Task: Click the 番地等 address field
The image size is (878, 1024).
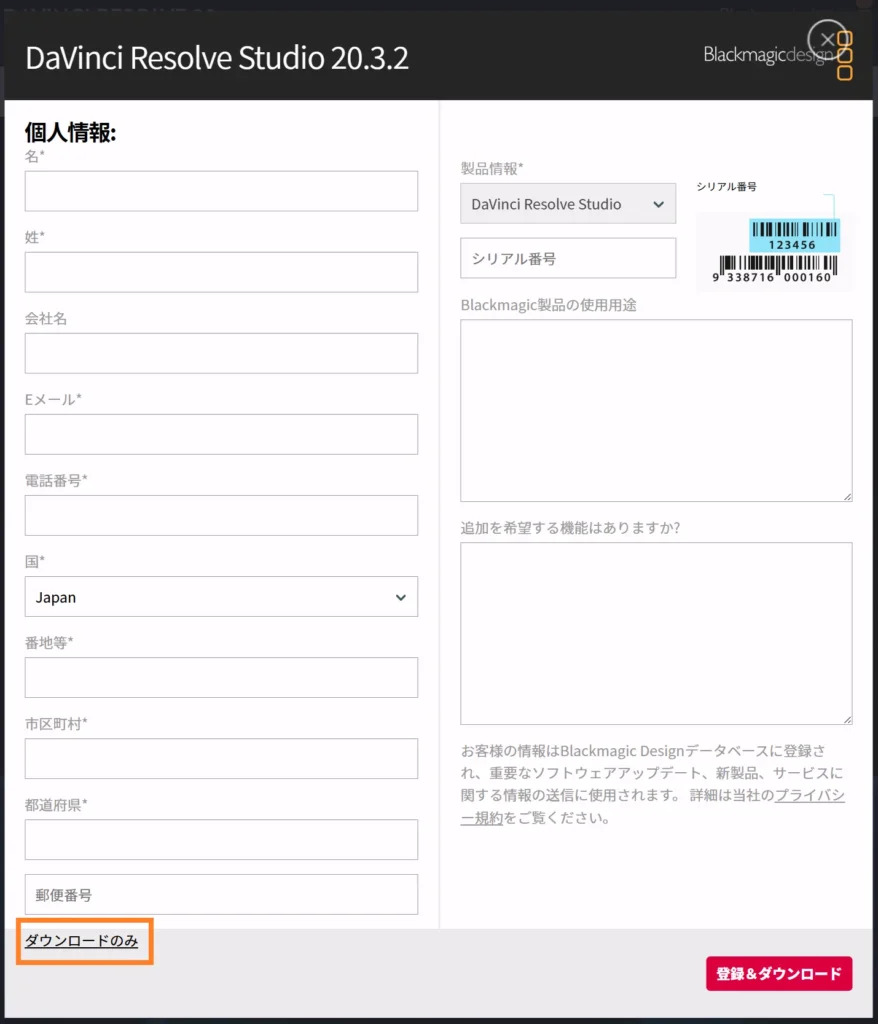Action: point(221,677)
